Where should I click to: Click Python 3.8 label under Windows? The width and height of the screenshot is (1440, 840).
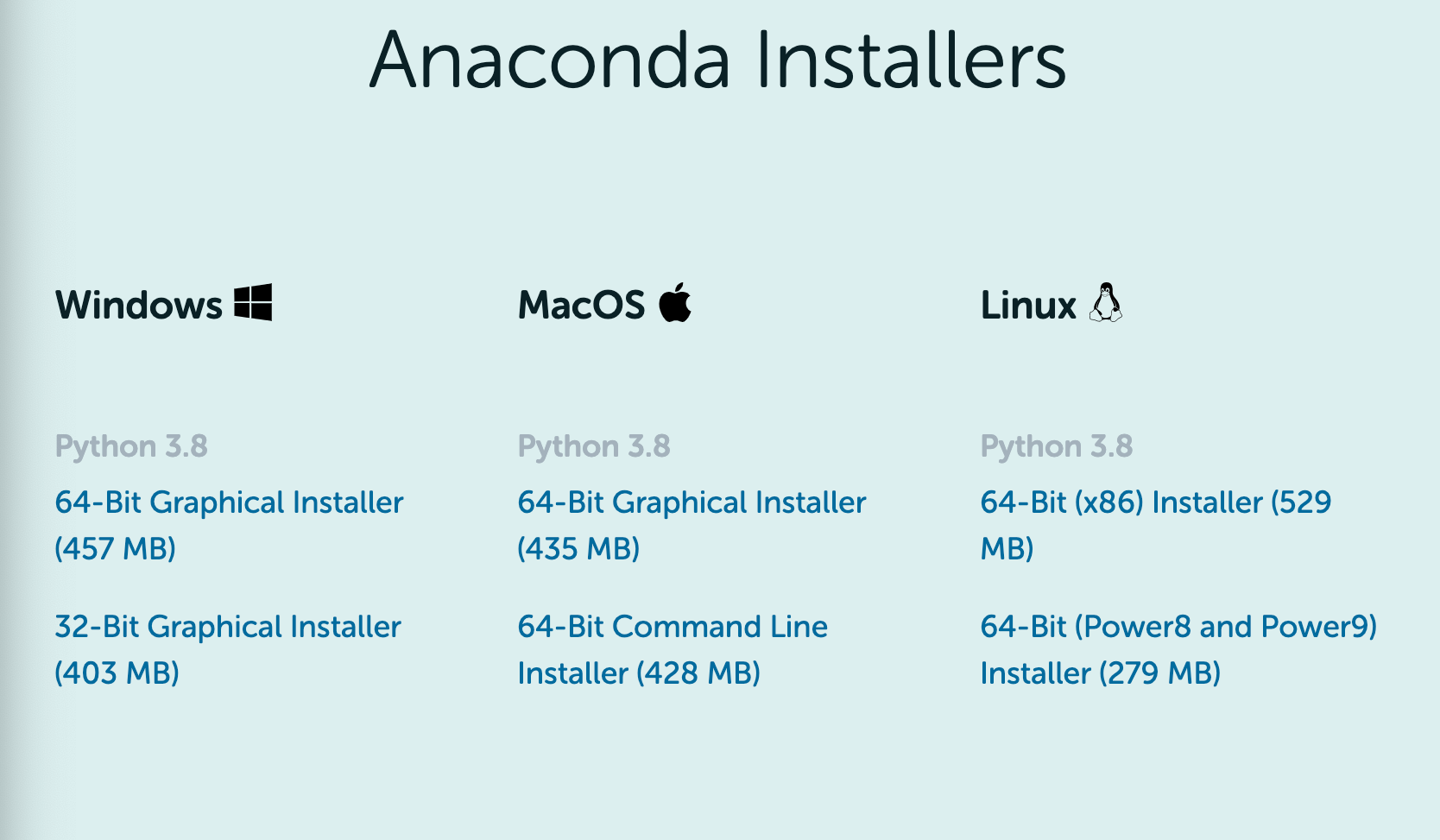tap(131, 446)
